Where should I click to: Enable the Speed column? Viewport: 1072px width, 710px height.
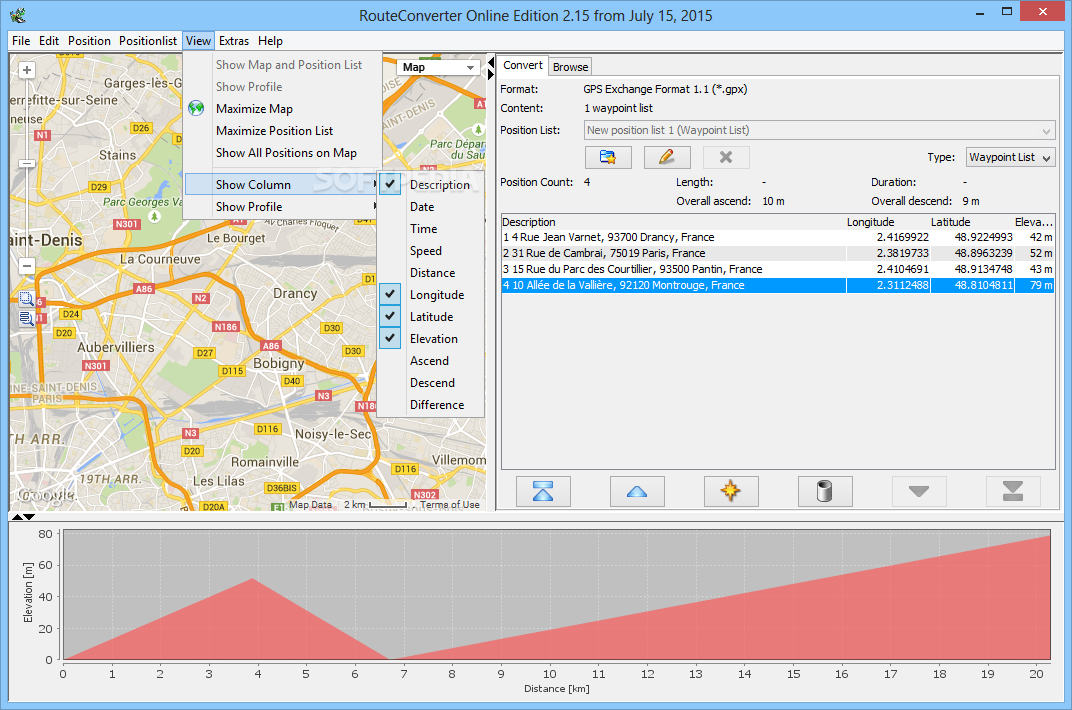431,251
